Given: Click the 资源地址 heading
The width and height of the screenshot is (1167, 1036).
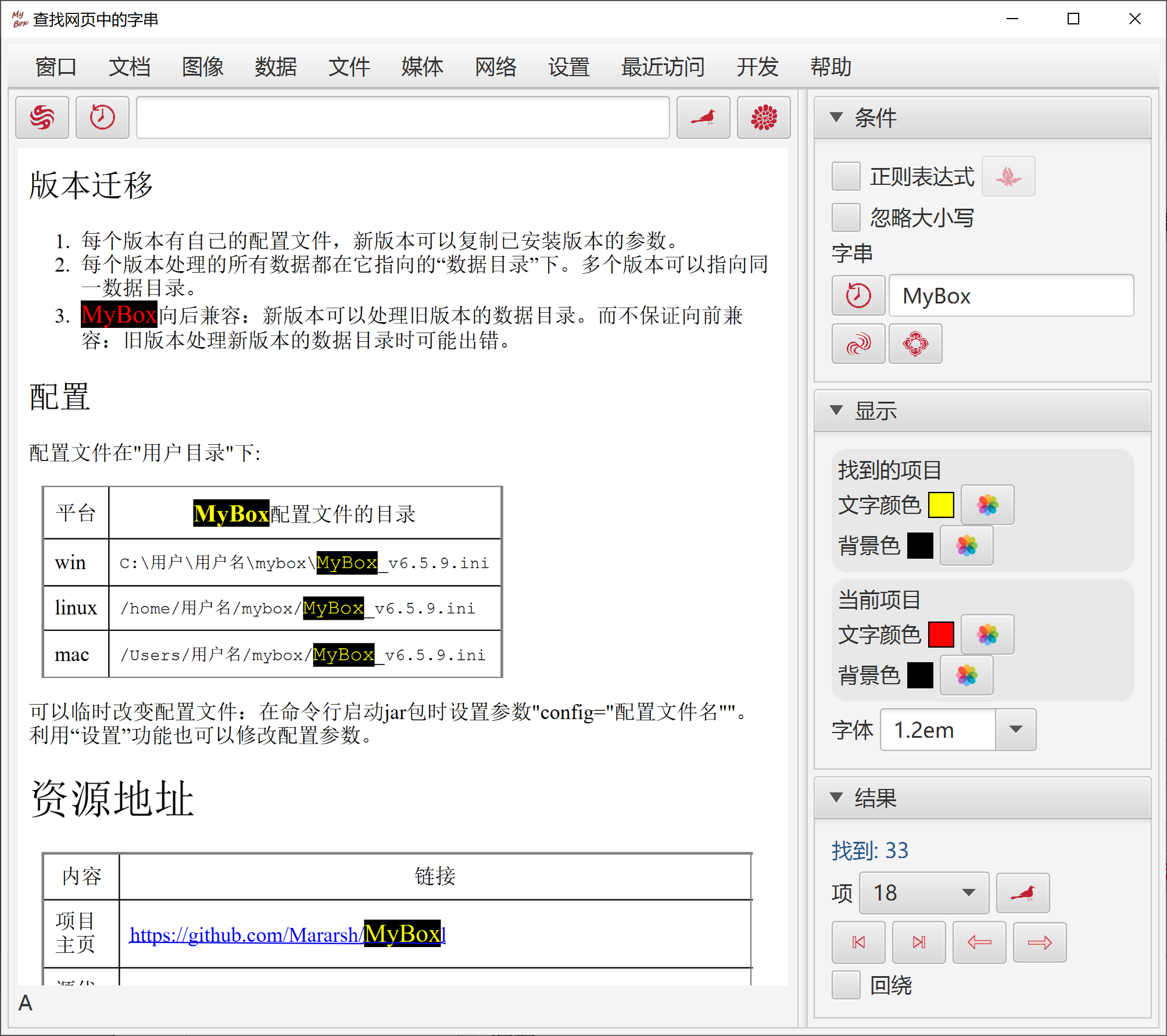Looking at the screenshot, I should pyautogui.click(x=112, y=799).
